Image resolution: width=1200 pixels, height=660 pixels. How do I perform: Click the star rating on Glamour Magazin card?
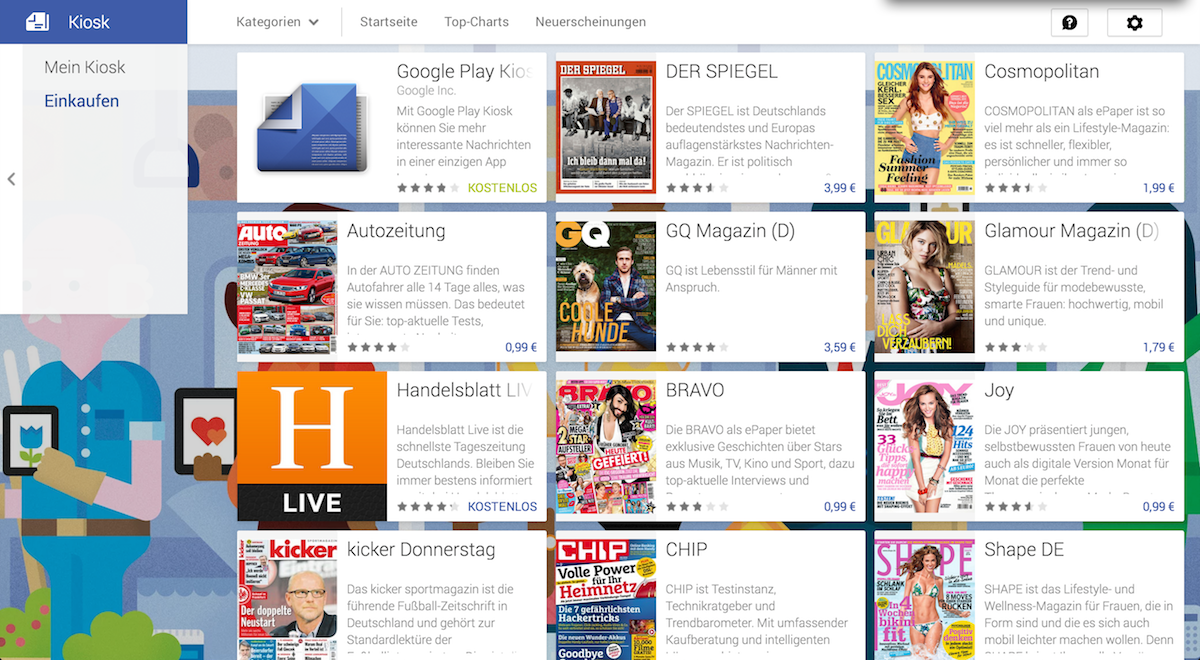coord(1016,347)
